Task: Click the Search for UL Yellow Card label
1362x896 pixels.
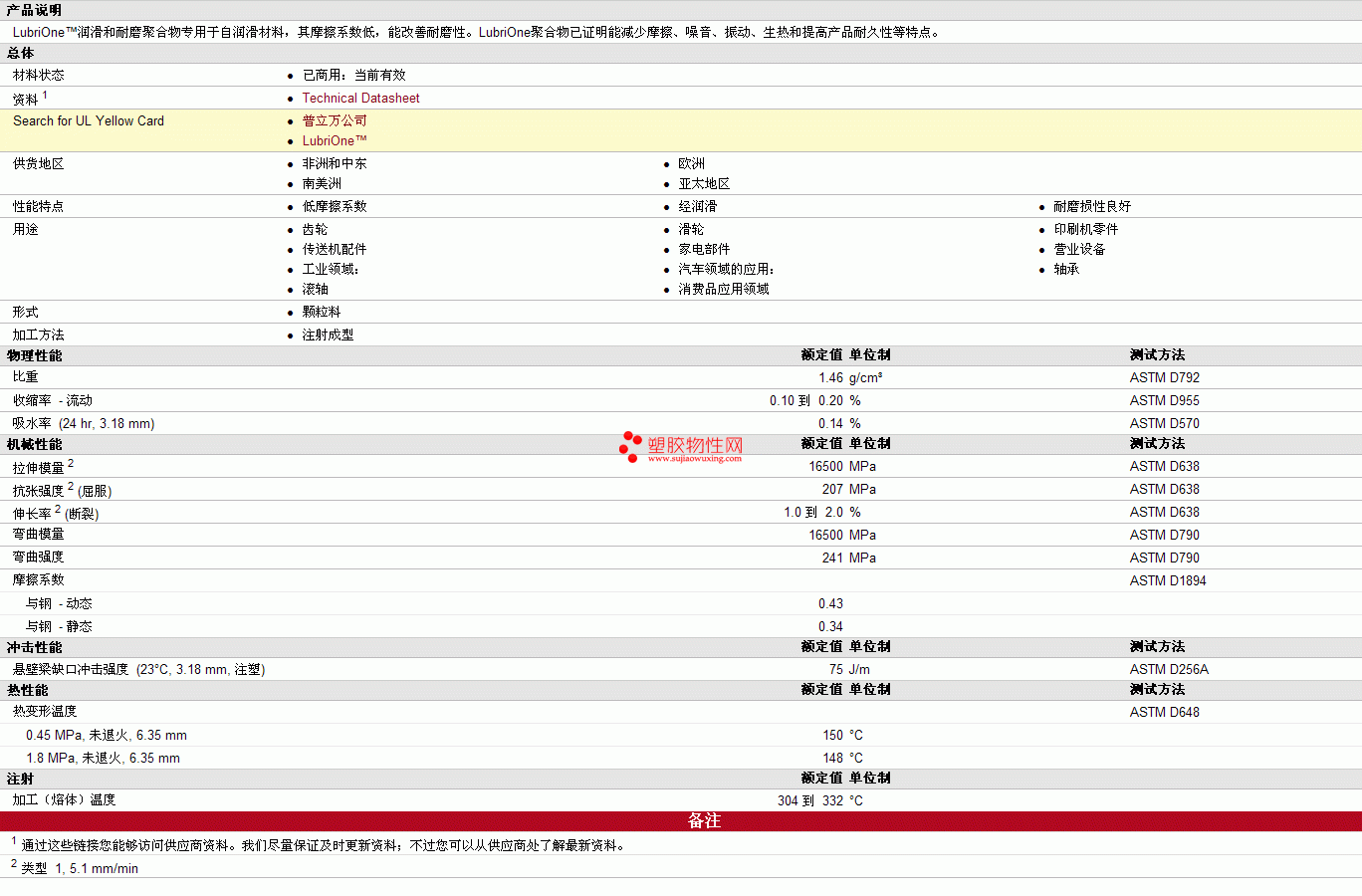Action: point(89,120)
